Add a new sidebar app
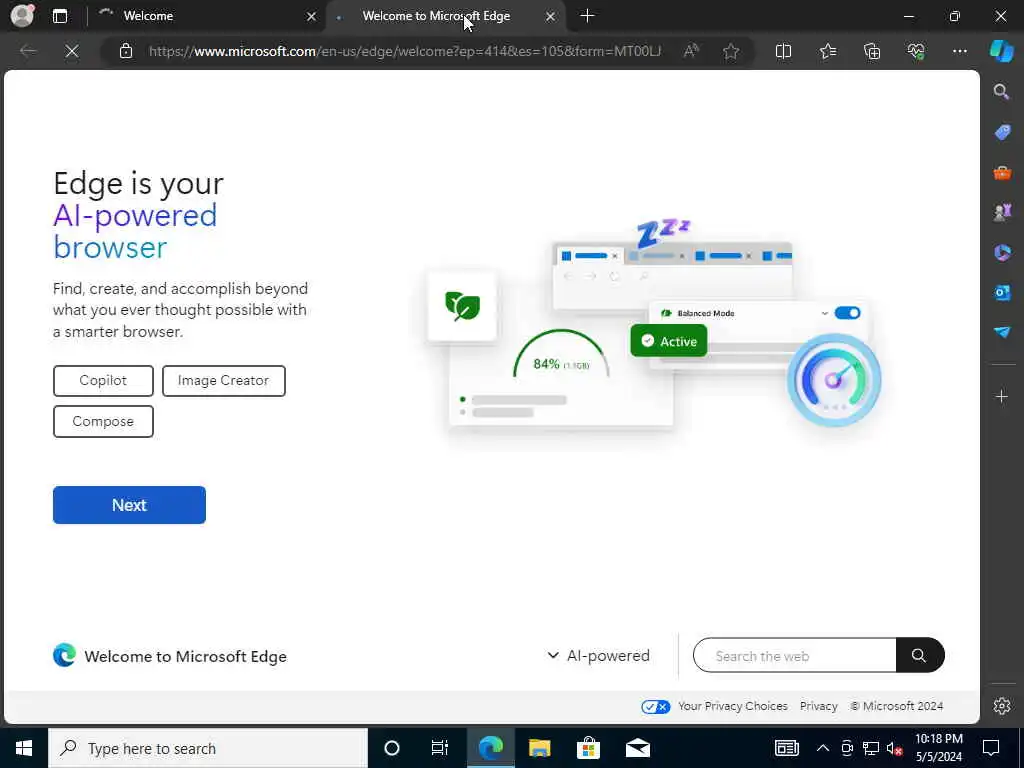This screenshot has width=1024, height=768. (x=1002, y=396)
